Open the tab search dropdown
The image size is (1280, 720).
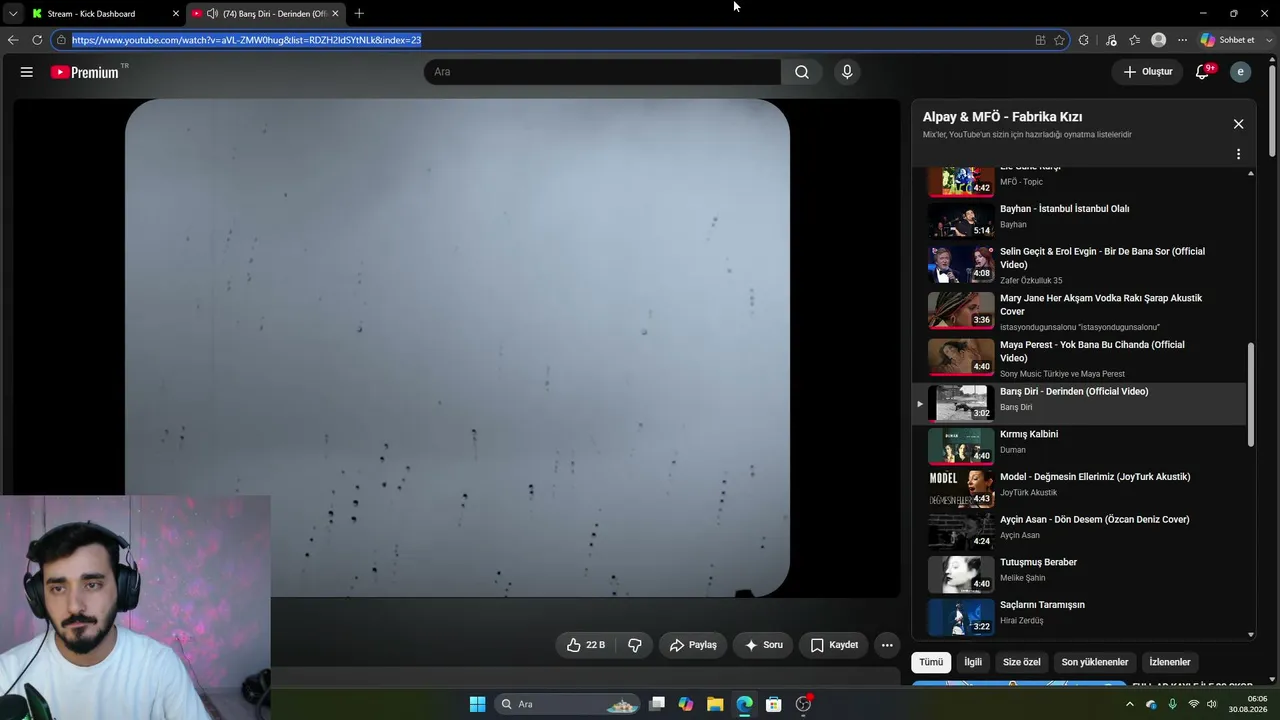tap(13, 14)
